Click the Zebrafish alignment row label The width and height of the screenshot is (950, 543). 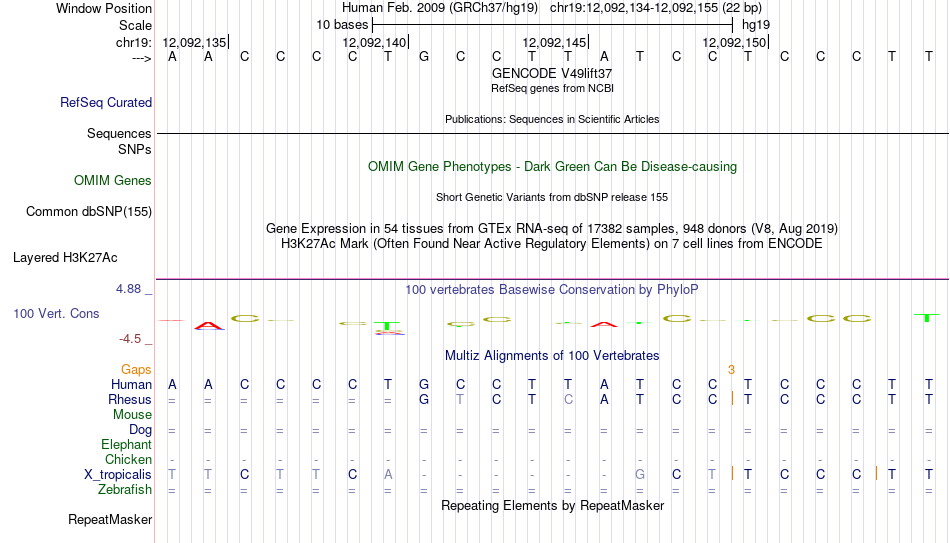pos(125,489)
